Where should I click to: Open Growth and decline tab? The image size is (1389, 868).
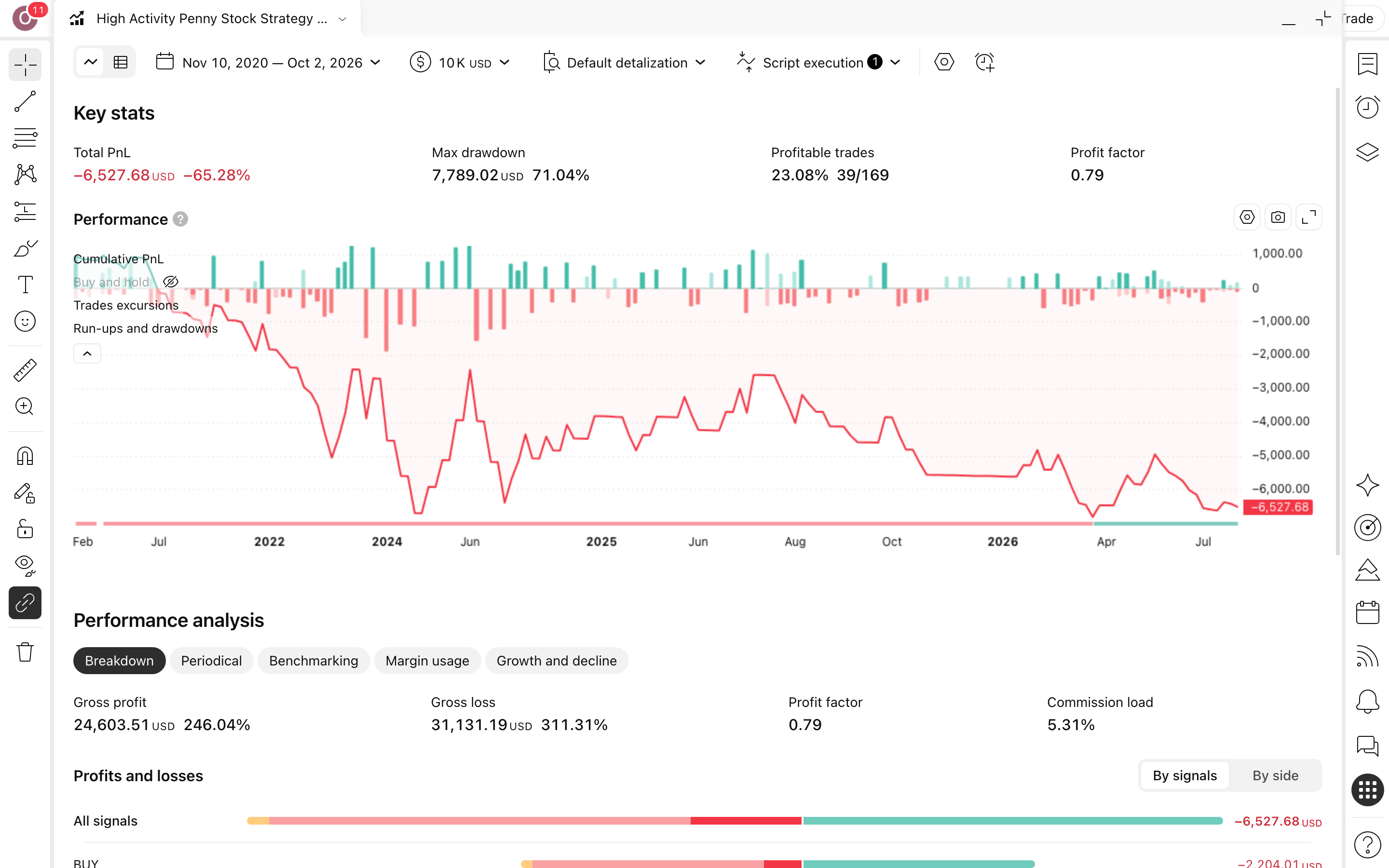point(557,661)
